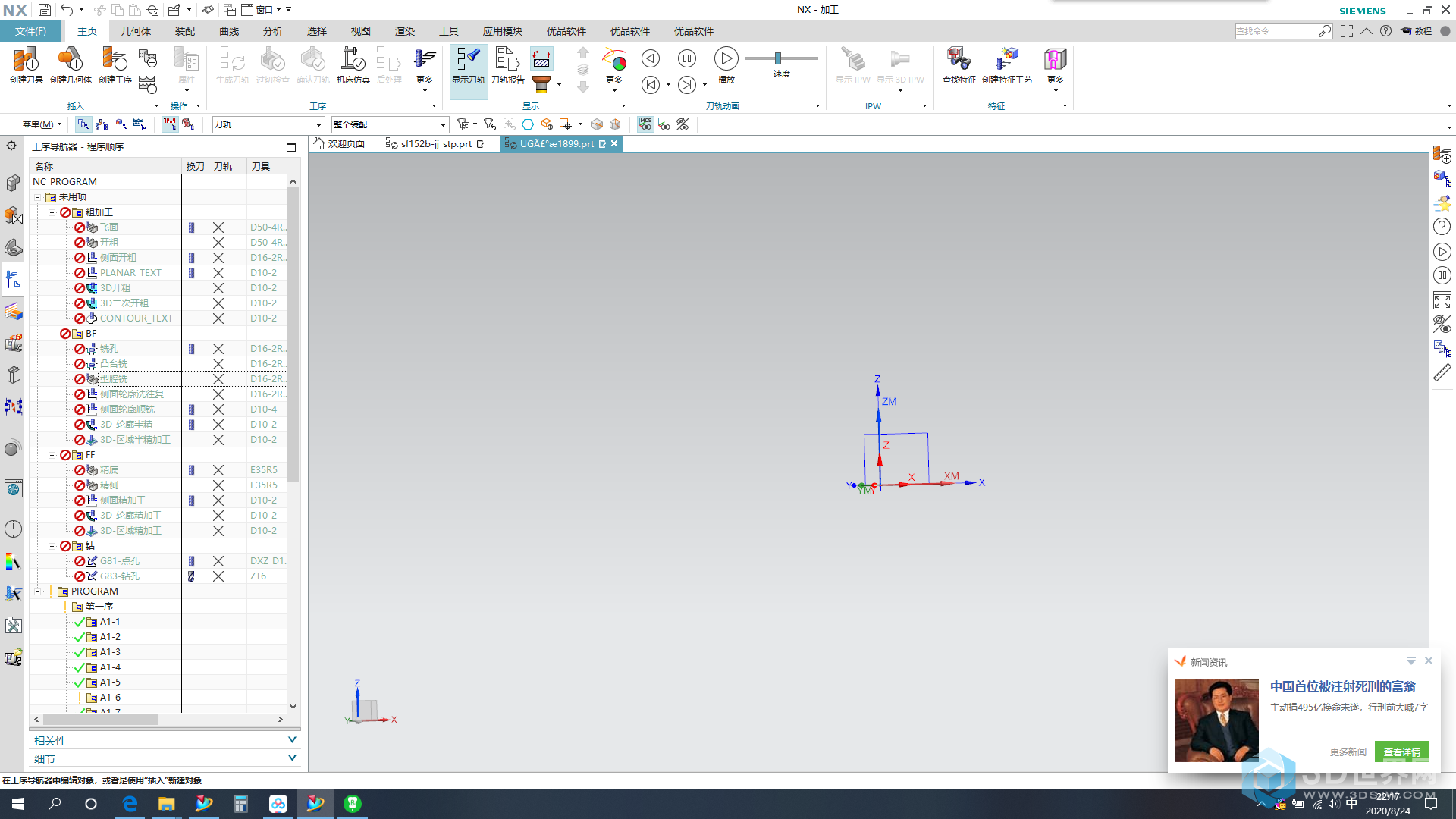Open Machine Simulation (机床仿真) tool

pyautogui.click(x=353, y=65)
